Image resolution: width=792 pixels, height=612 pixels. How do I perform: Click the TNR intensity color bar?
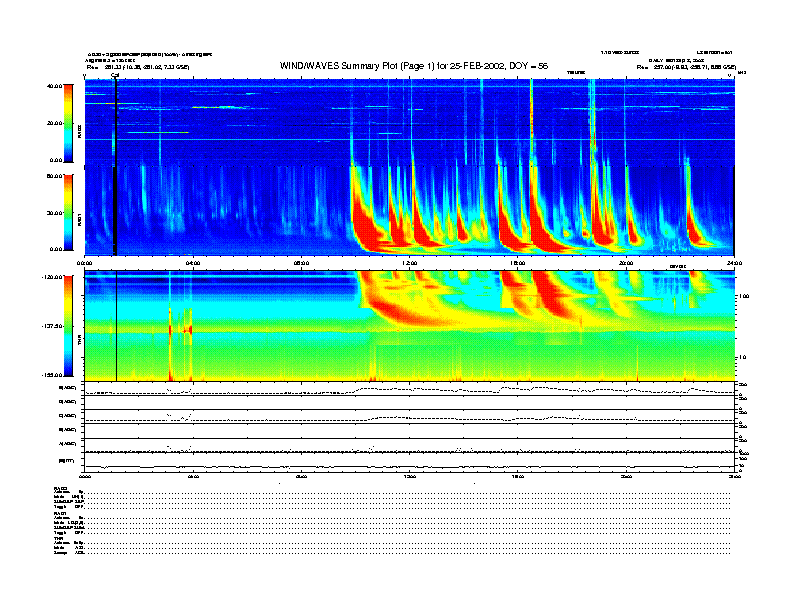click(68, 326)
